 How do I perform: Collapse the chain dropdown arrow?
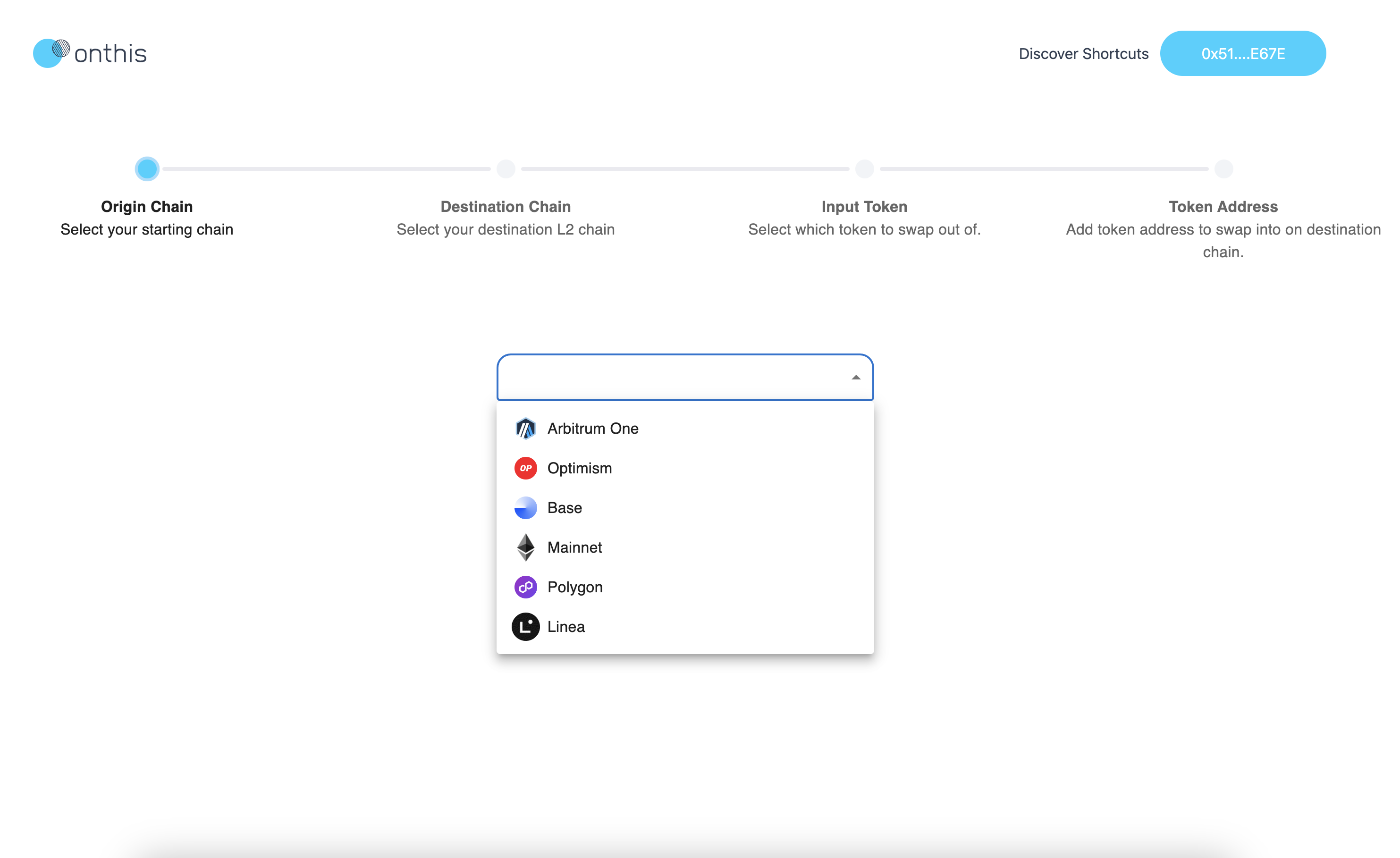856,377
